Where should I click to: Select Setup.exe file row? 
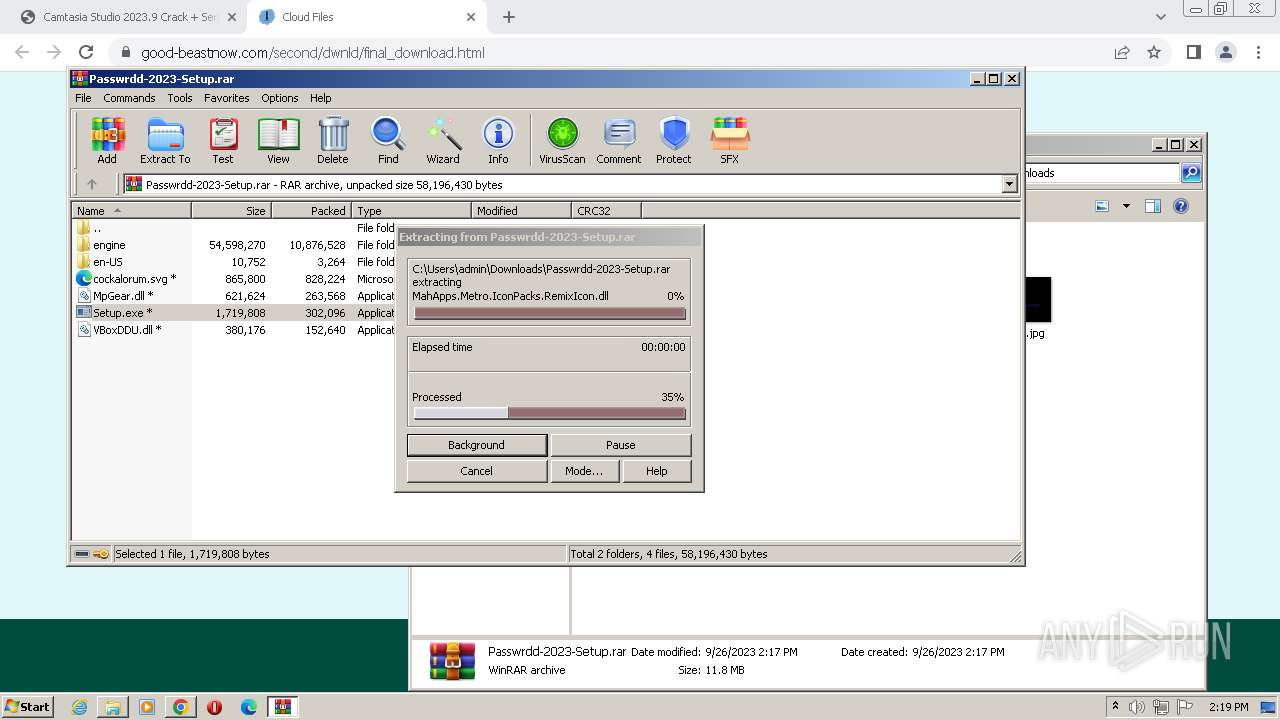click(235, 313)
